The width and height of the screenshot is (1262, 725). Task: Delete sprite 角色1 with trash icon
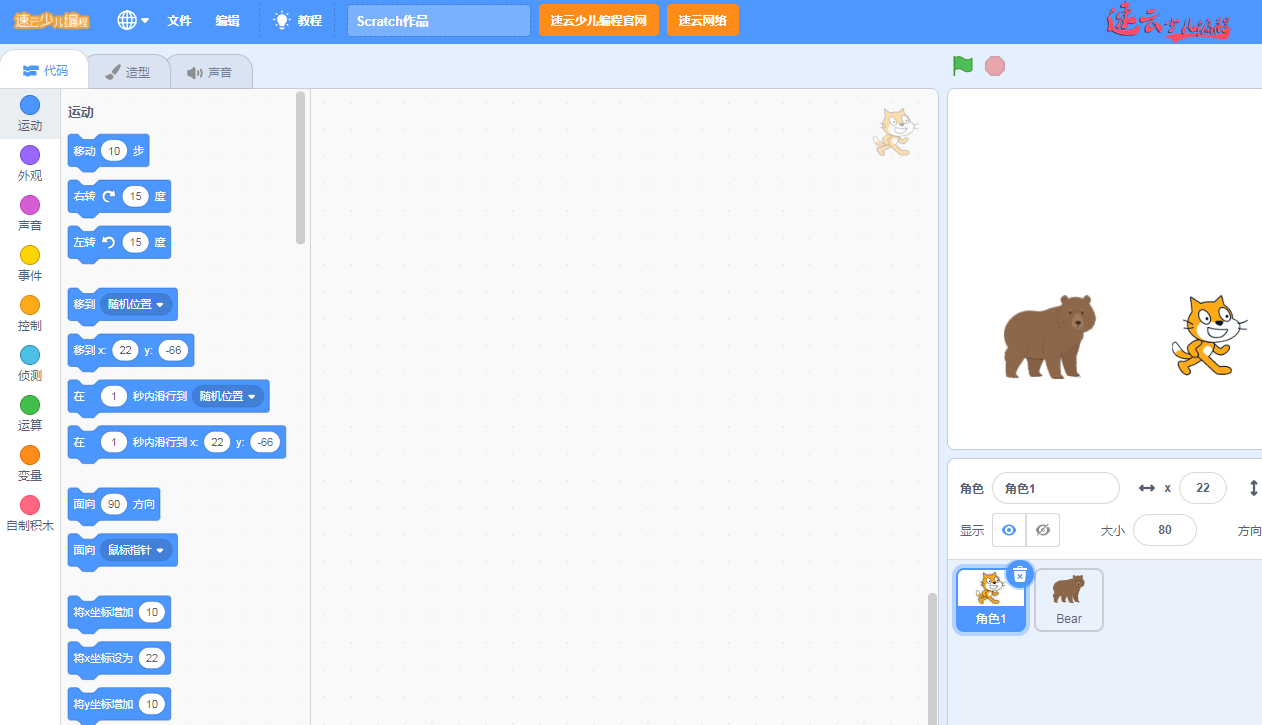click(1019, 575)
